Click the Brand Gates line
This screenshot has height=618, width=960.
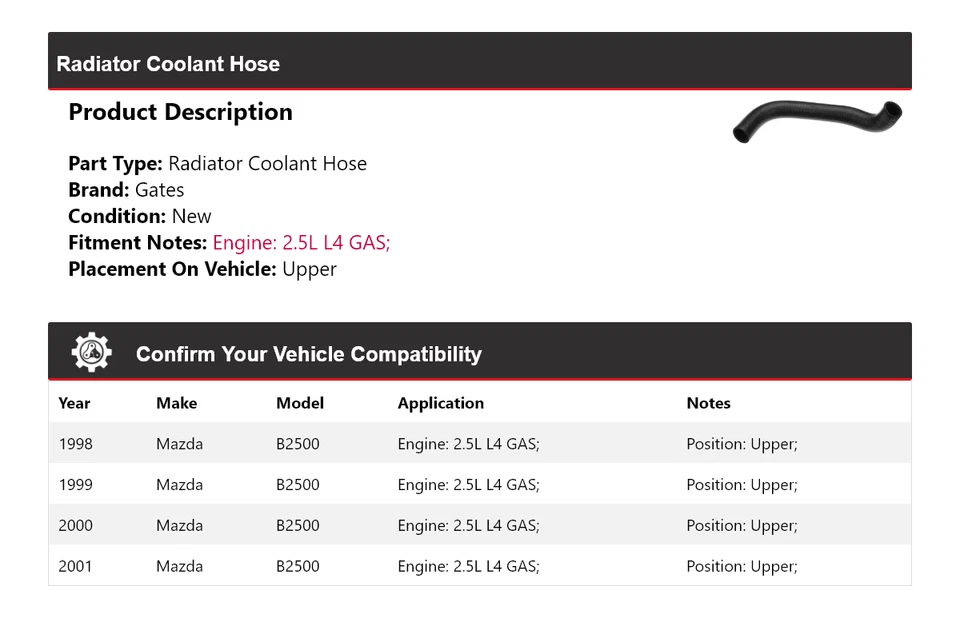[x=126, y=190]
